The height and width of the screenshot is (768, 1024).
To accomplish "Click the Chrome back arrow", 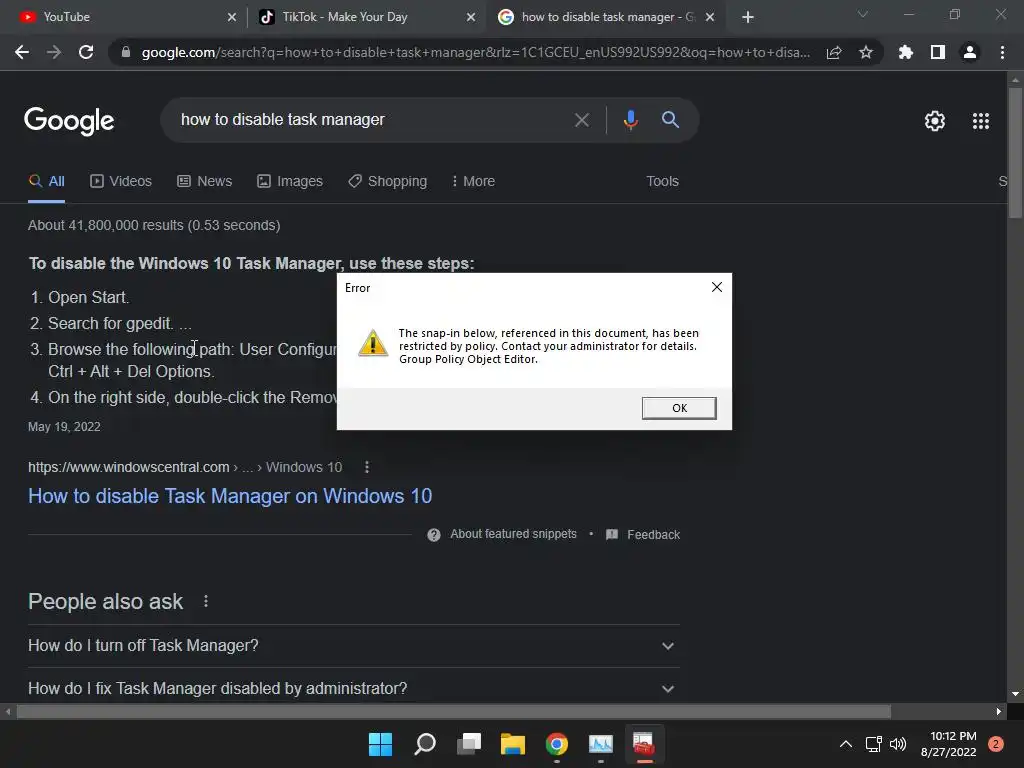I will (x=22, y=52).
